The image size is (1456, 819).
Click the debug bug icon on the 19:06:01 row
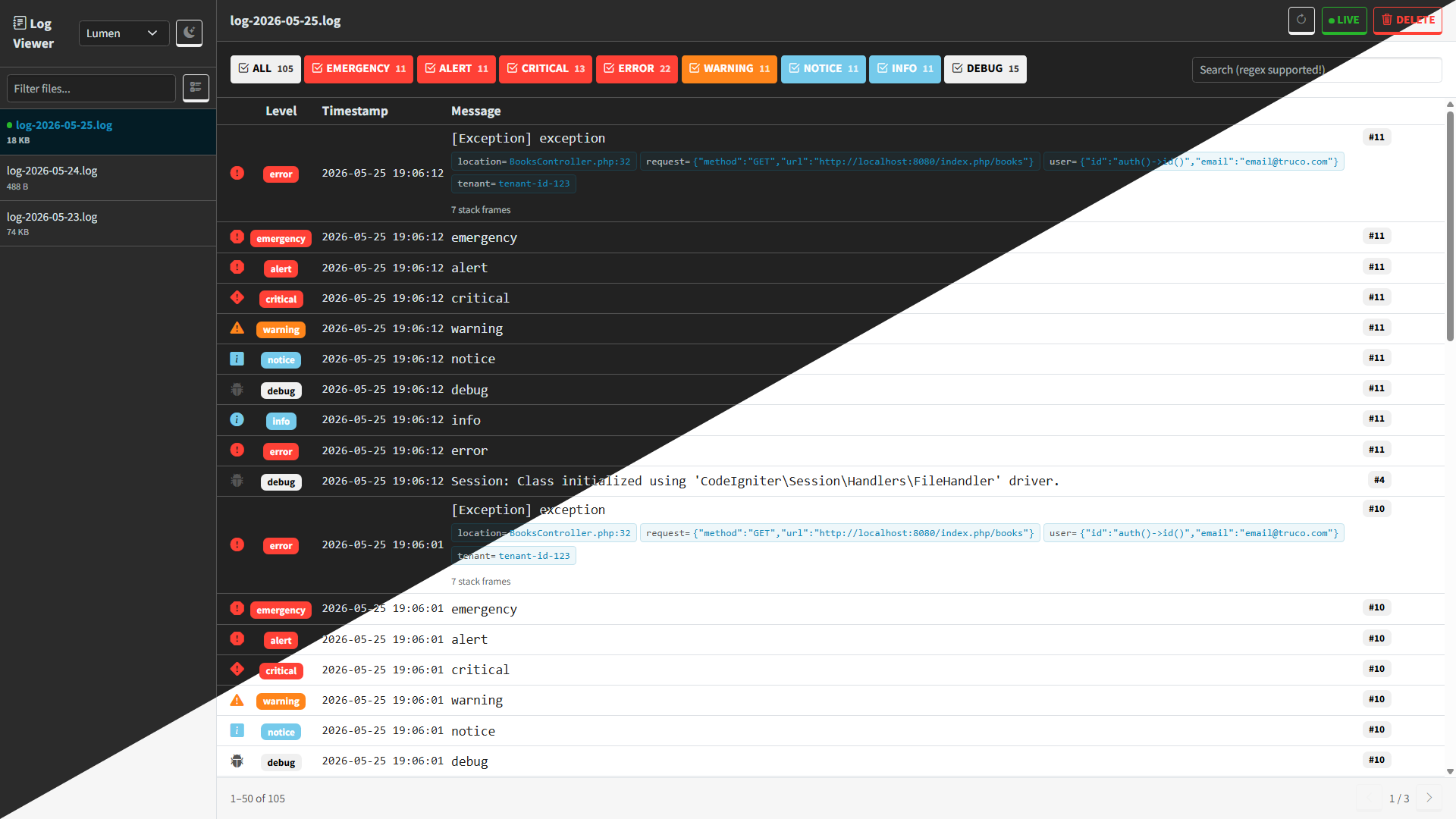pos(237,761)
